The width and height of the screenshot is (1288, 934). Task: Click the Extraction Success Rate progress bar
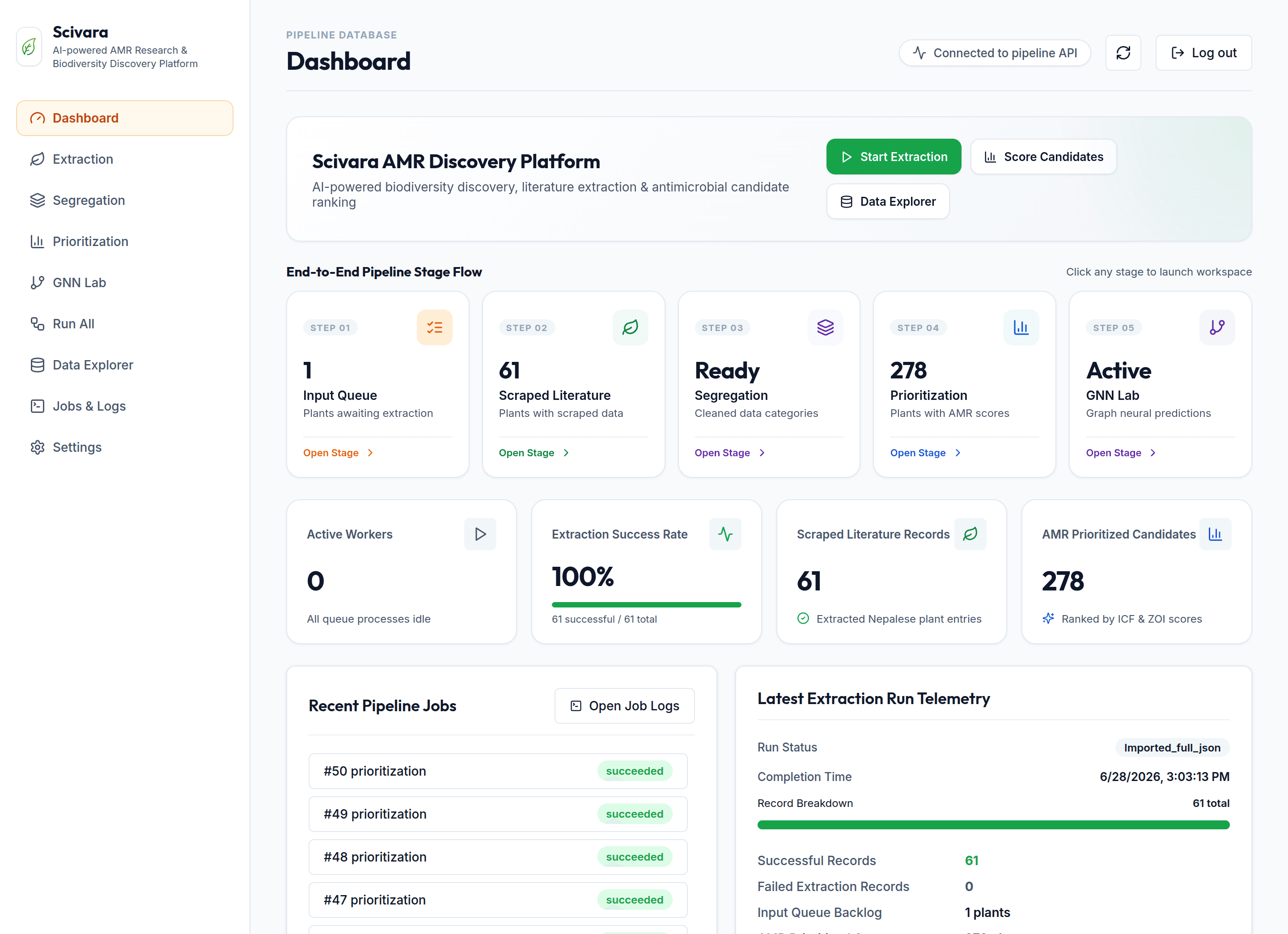coord(646,604)
